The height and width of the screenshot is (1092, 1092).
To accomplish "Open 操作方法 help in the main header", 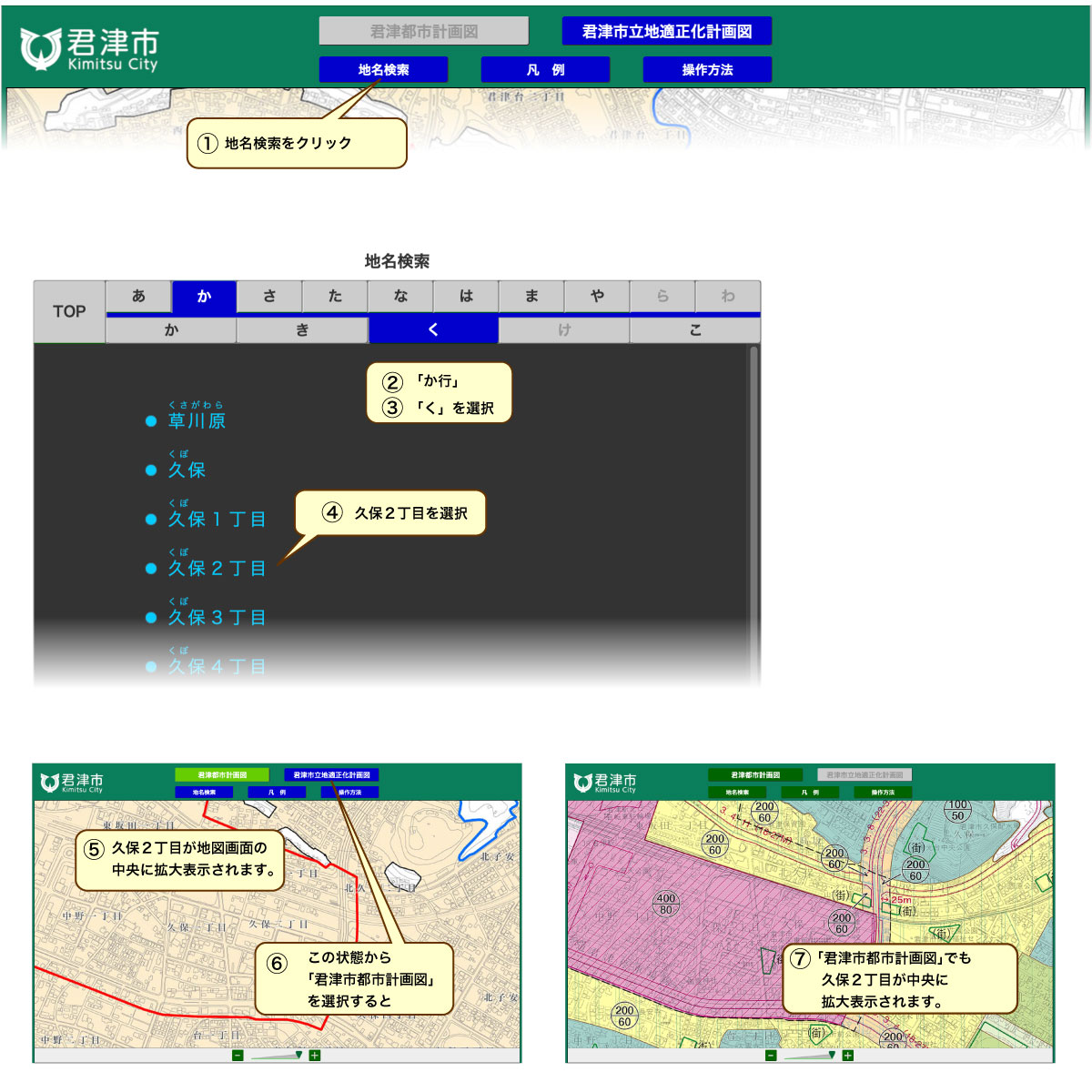I will point(707,69).
